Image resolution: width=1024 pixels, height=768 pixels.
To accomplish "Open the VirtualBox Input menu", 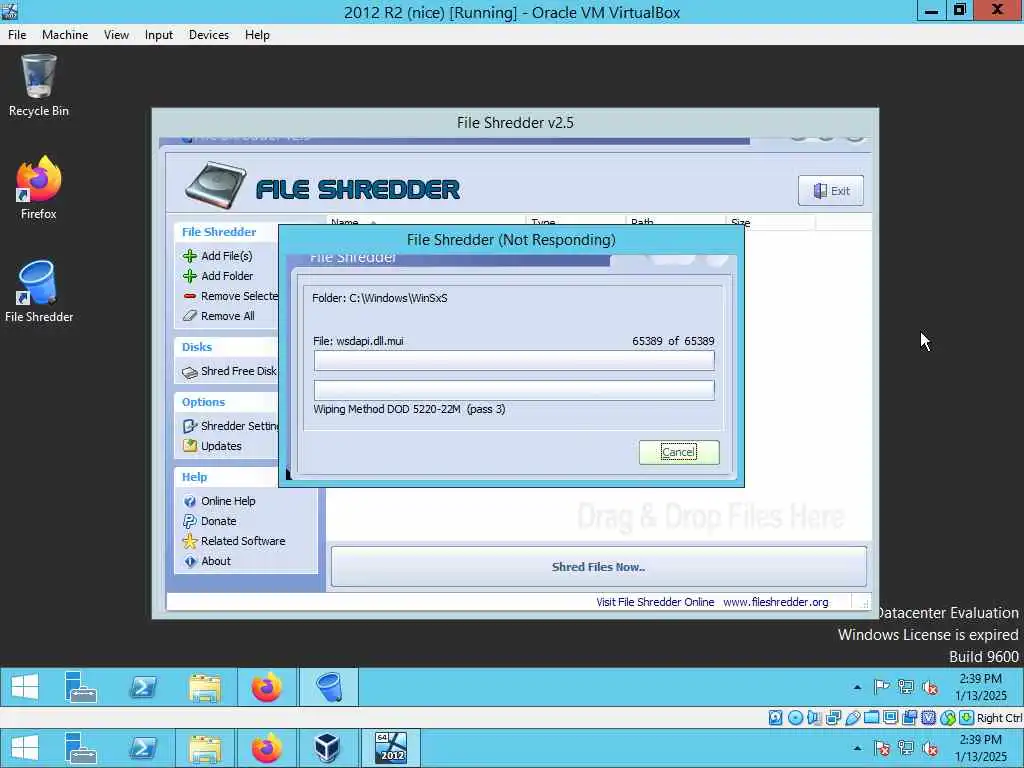I will point(159,35).
